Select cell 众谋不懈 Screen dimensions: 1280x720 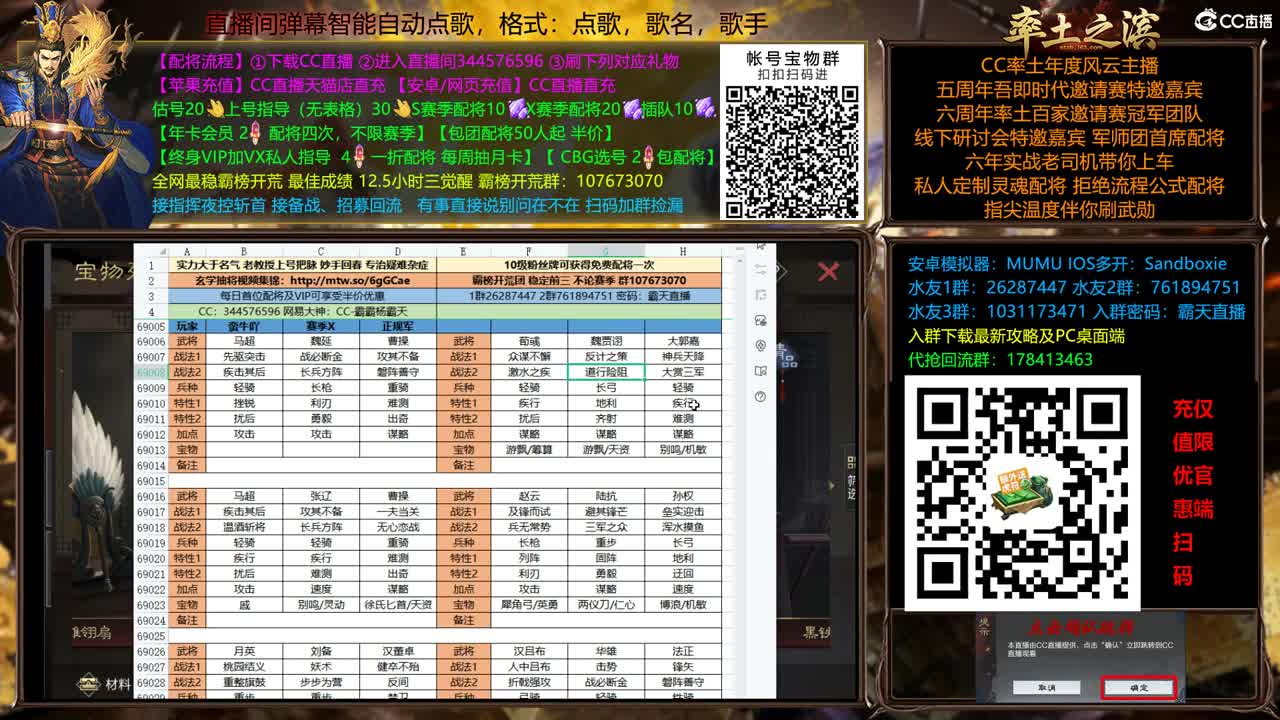[x=529, y=357]
